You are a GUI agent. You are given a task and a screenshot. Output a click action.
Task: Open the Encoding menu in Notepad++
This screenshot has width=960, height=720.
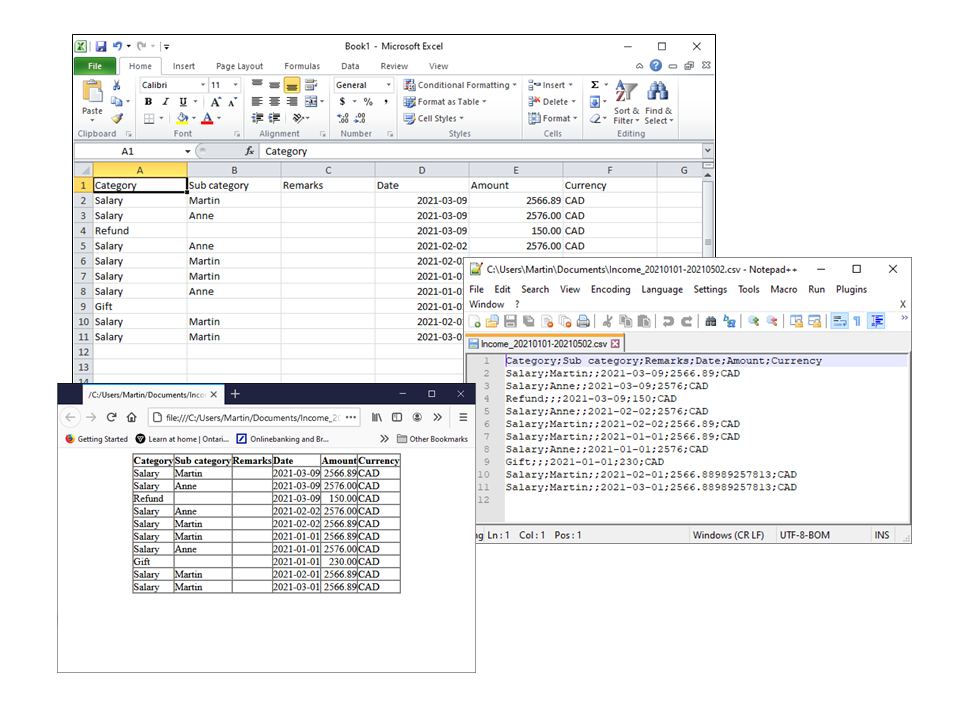(610, 289)
